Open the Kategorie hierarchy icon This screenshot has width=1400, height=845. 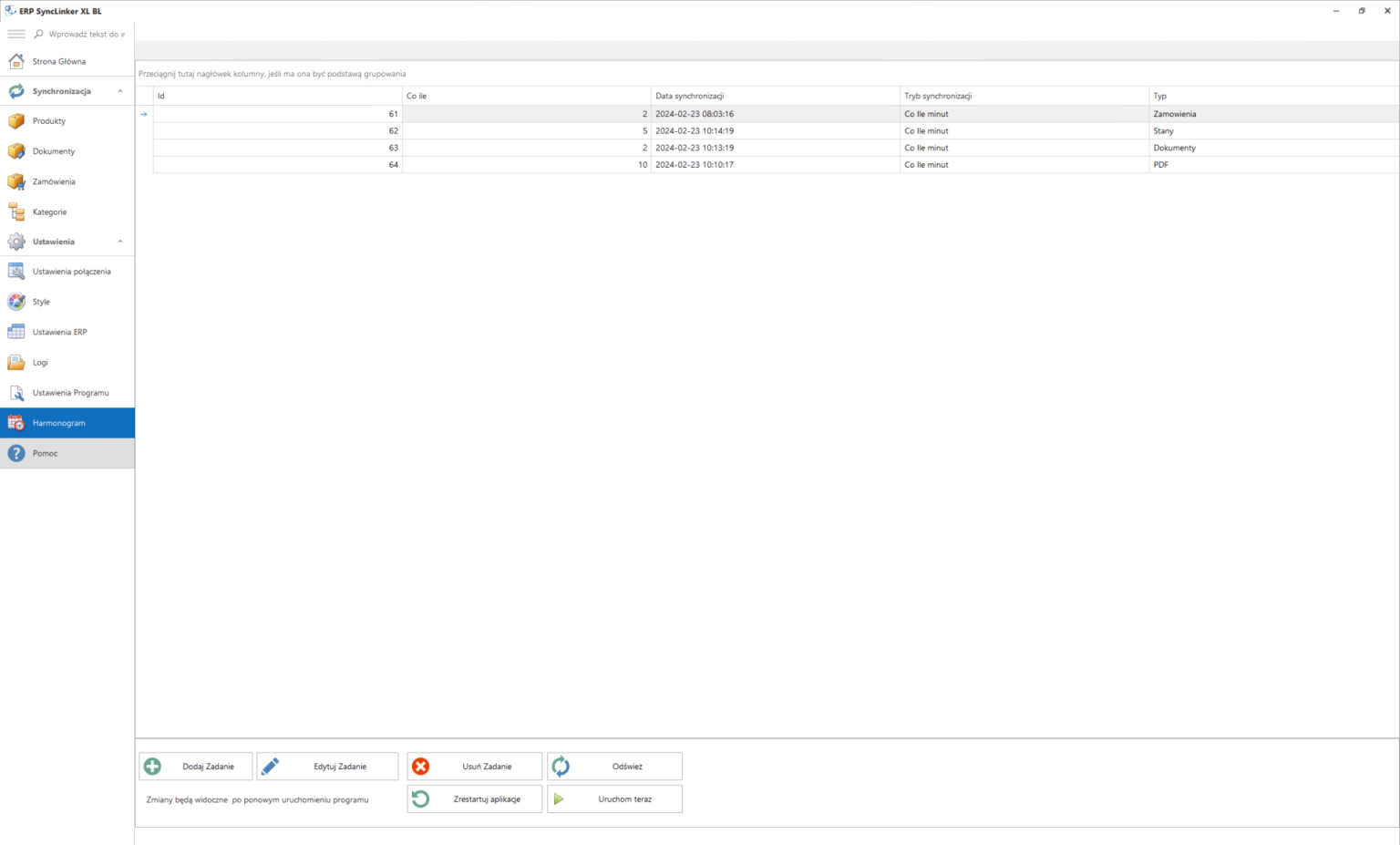click(x=15, y=211)
